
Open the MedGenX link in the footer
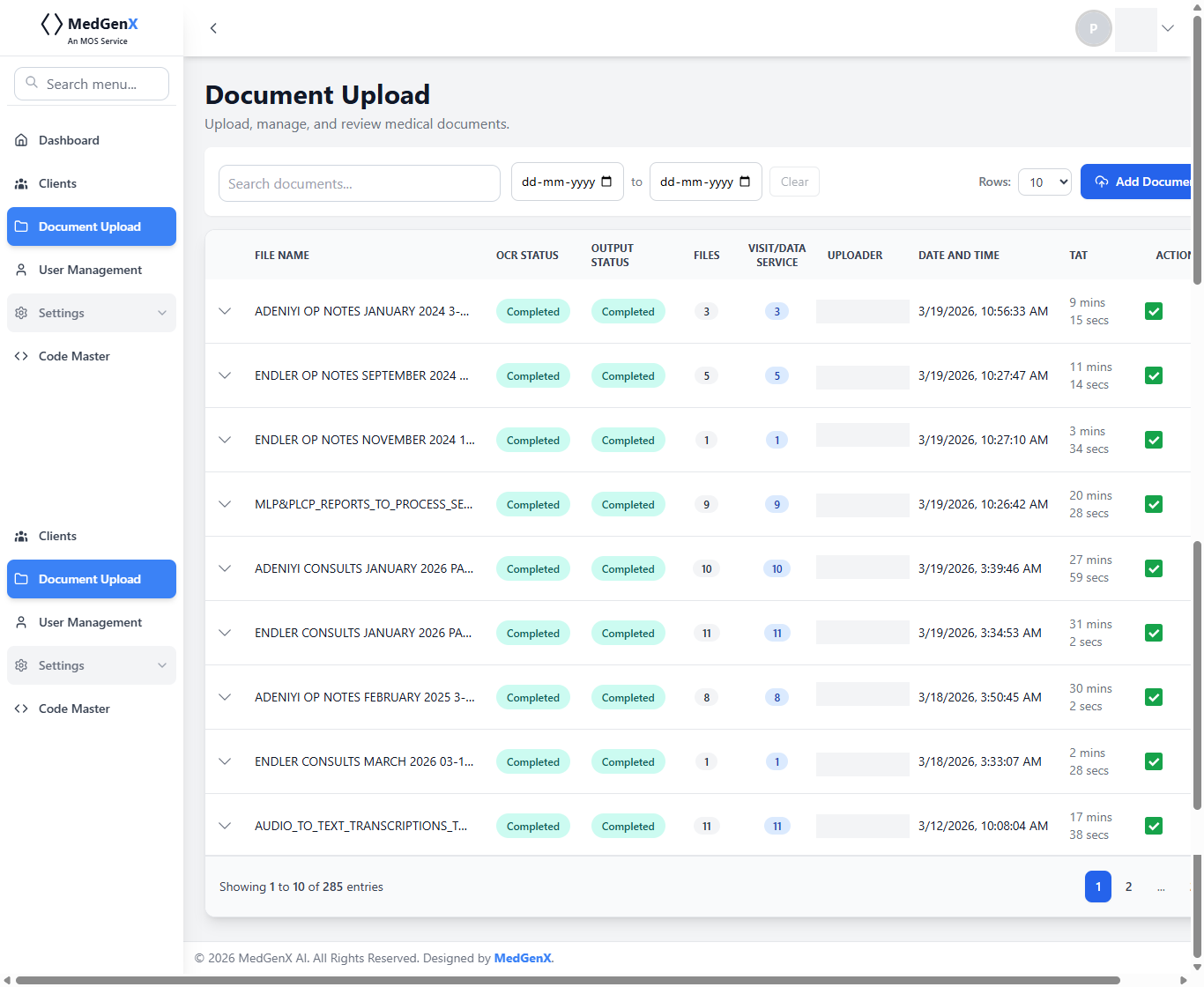(x=522, y=958)
